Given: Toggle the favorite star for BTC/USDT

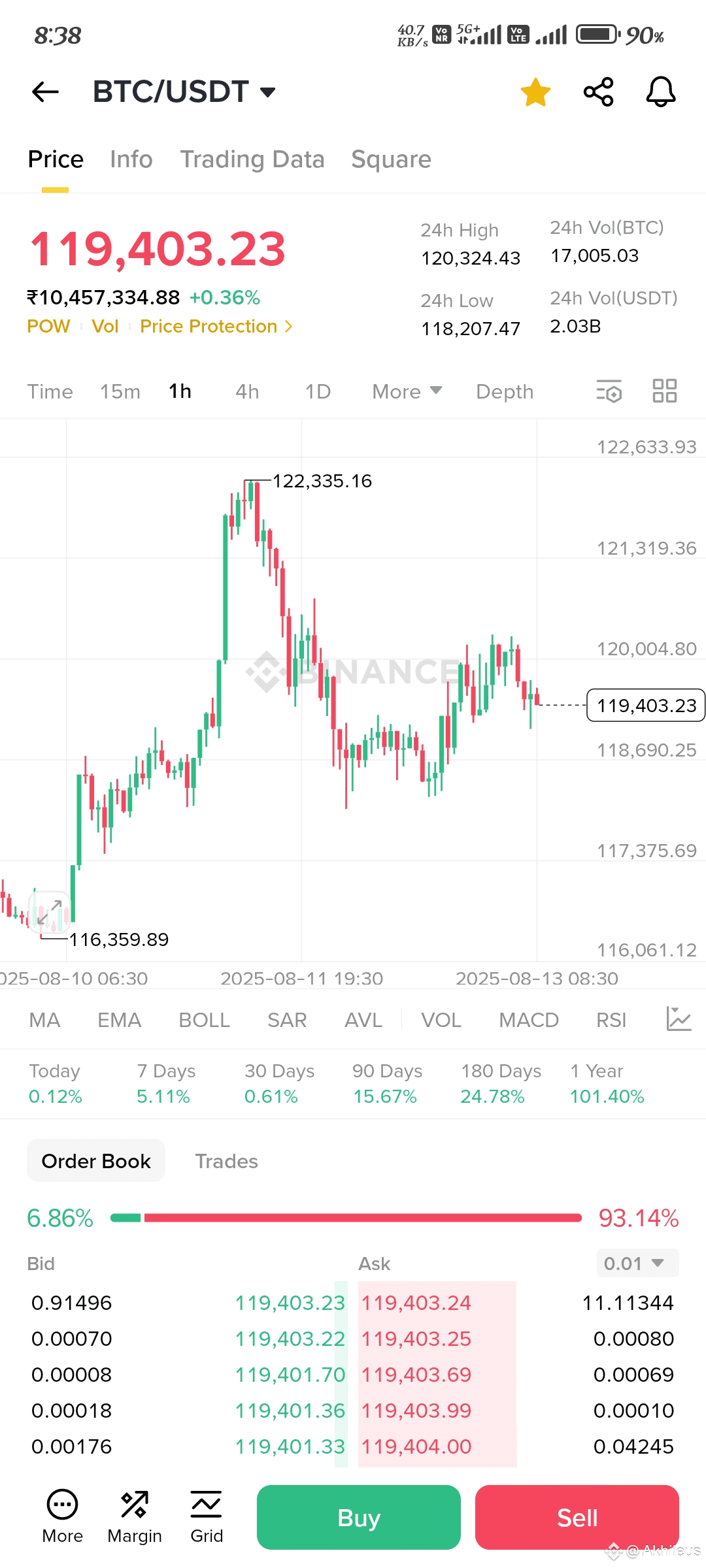Looking at the screenshot, I should [x=535, y=92].
